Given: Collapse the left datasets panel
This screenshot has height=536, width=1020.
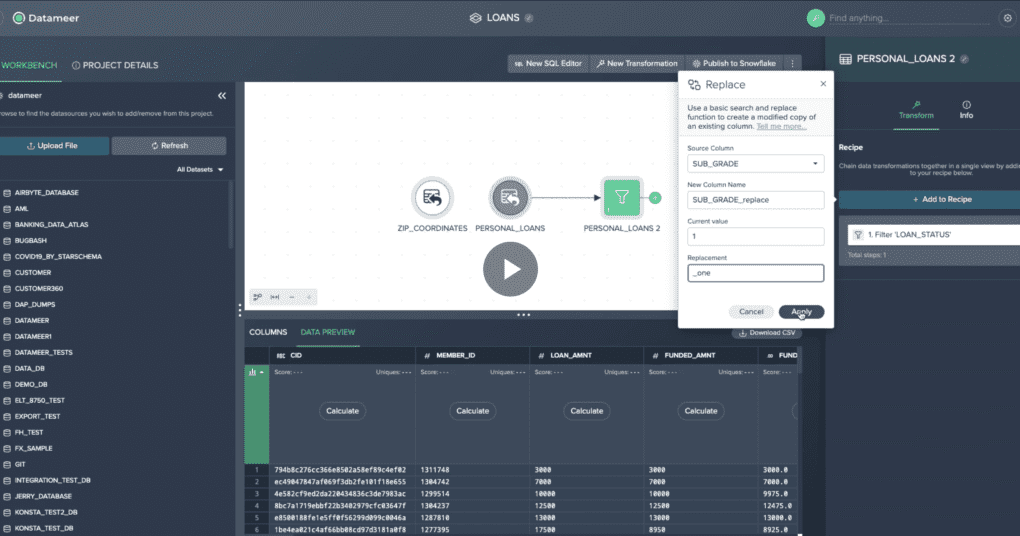Looking at the screenshot, I should 222,96.
